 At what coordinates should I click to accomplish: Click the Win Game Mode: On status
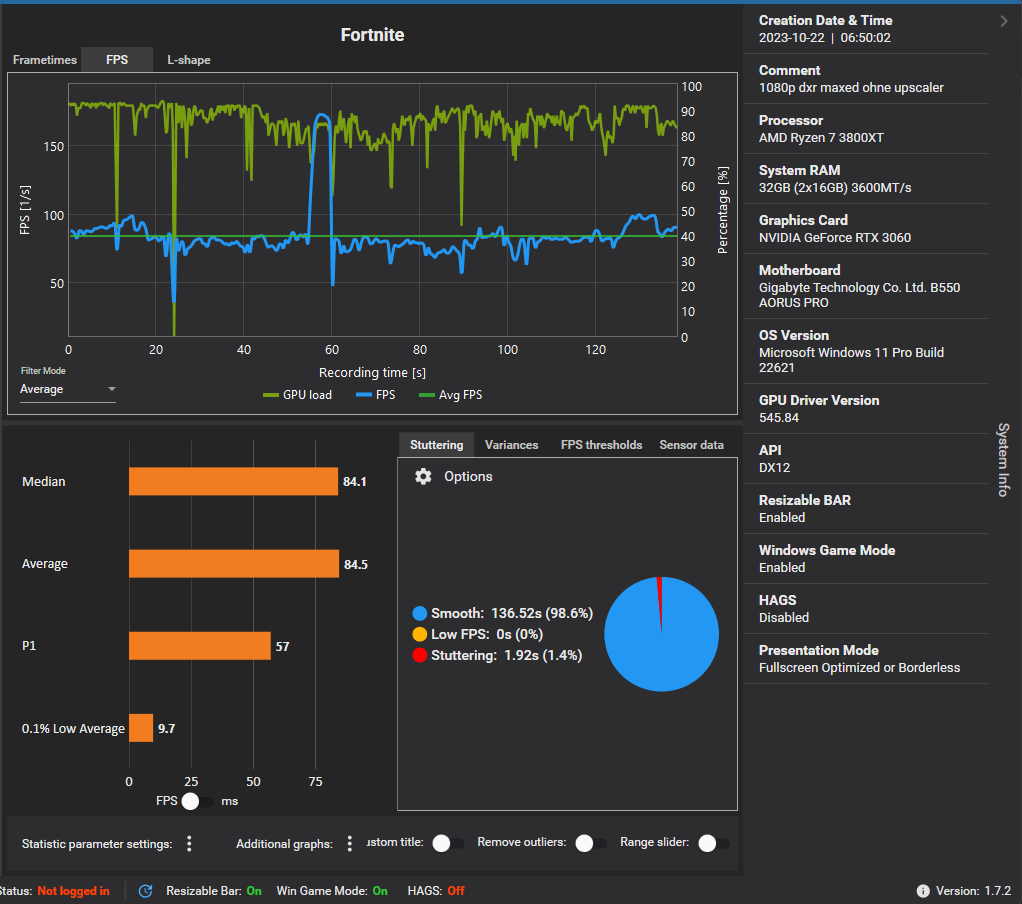332,891
